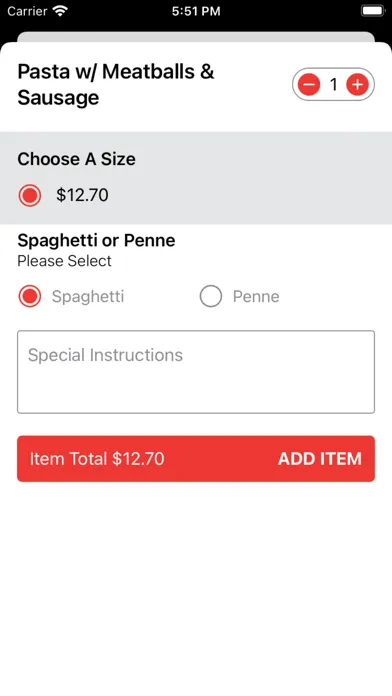The image size is (392, 696).
Task: Tap Item Total $12.70 on red bar
Action: tap(97, 459)
